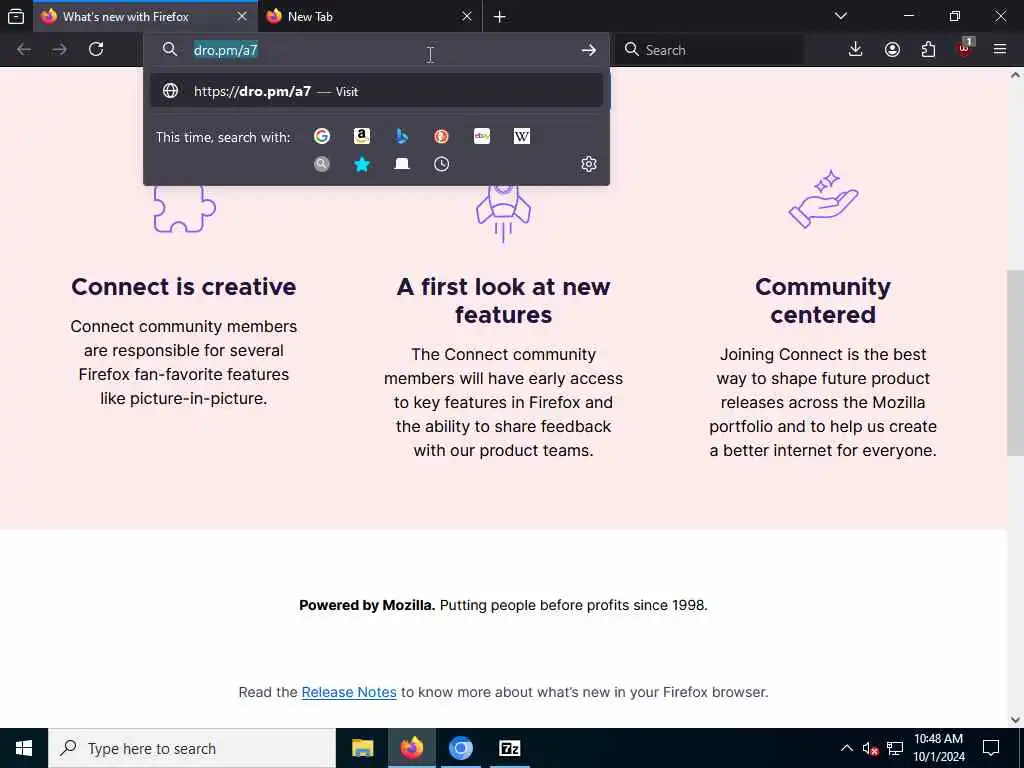The width and height of the screenshot is (1024, 768).
Task: Open Chrome from the taskbar
Action: pos(460,748)
